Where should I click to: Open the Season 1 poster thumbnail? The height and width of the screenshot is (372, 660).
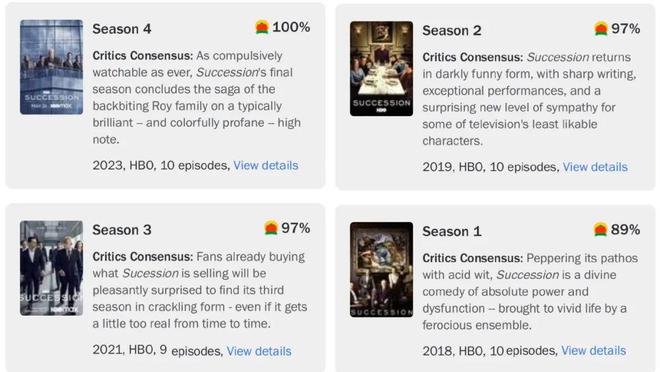pyautogui.click(x=381, y=270)
